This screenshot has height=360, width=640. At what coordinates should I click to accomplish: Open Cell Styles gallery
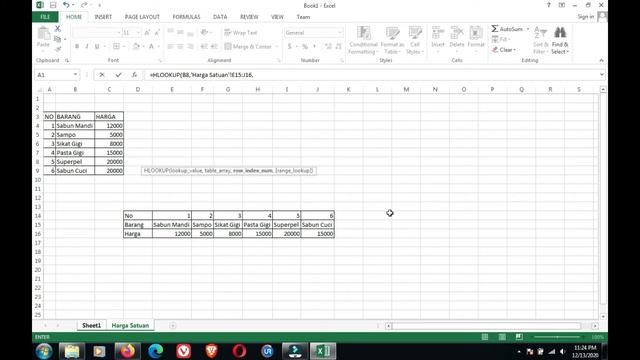(415, 40)
